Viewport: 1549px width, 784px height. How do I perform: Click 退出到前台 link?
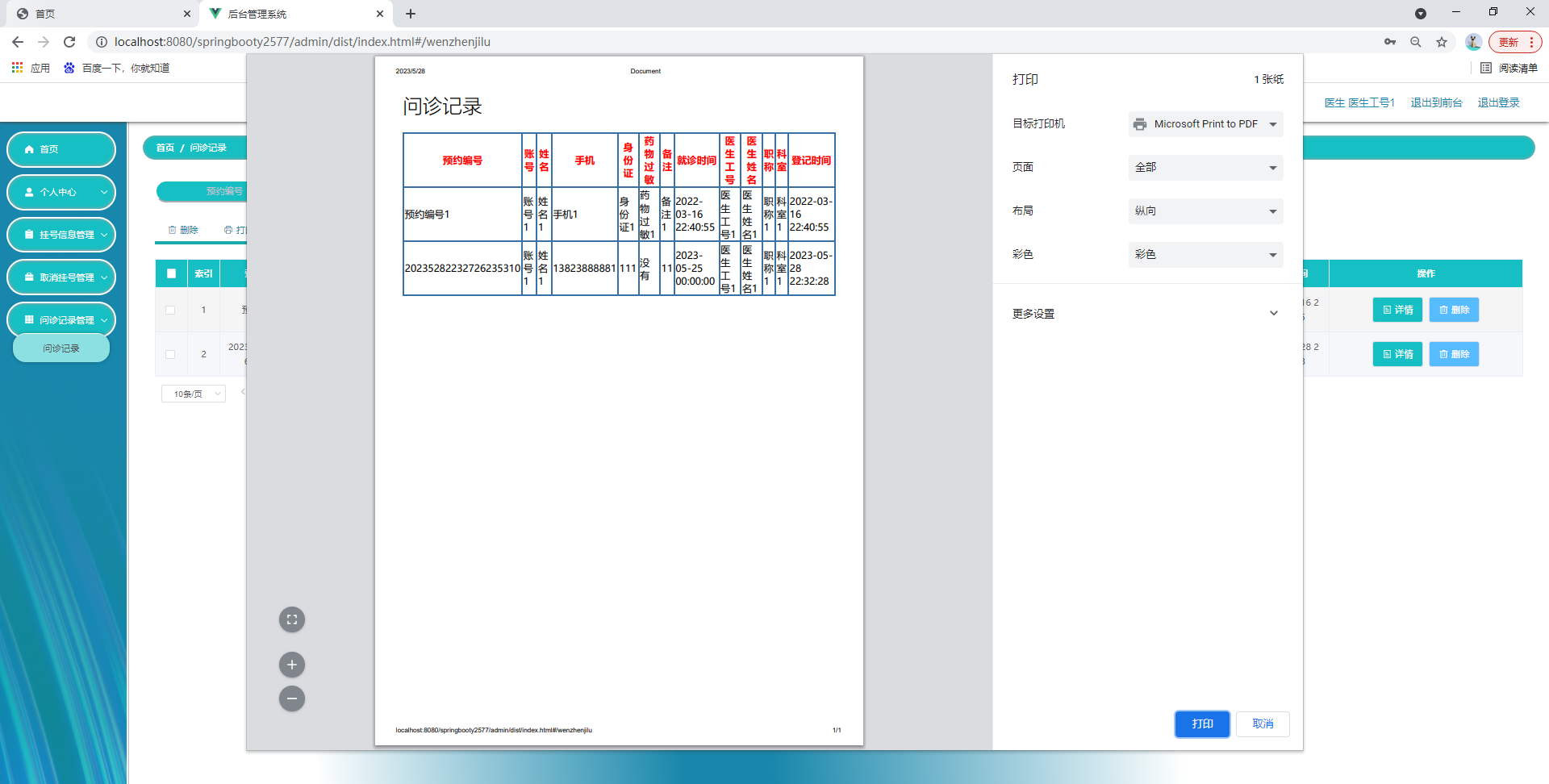(x=1436, y=102)
